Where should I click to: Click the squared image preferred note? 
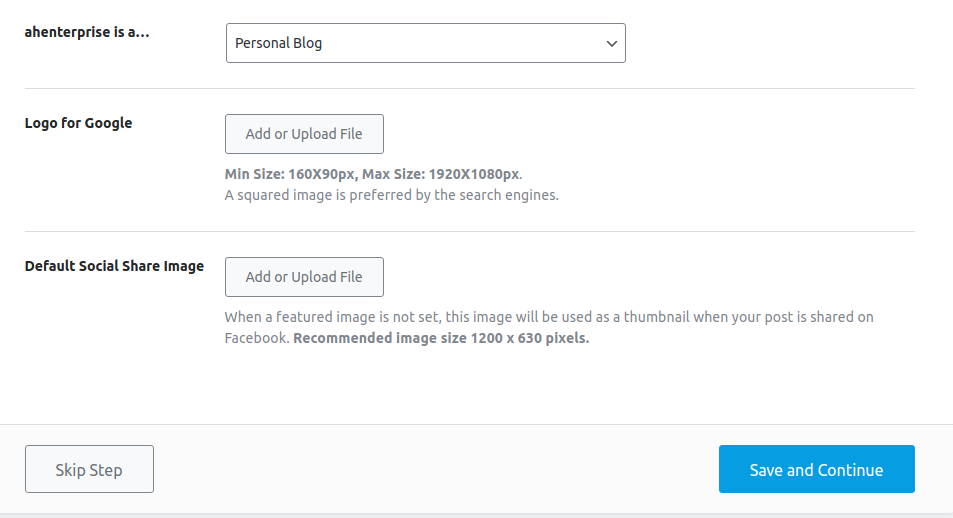(391, 195)
